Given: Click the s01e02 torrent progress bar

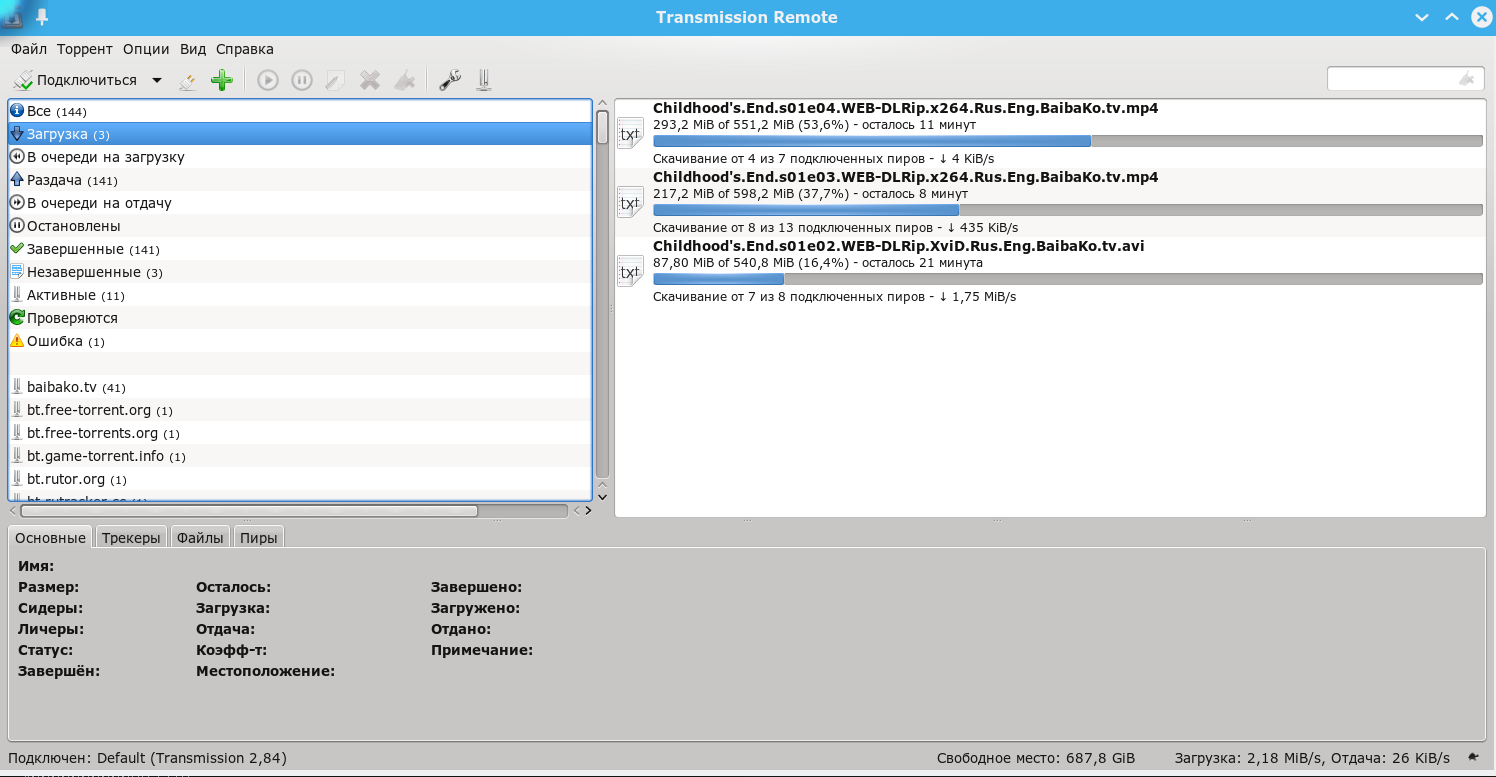Looking at the screenshot, I should click(x=1067, y=279).
